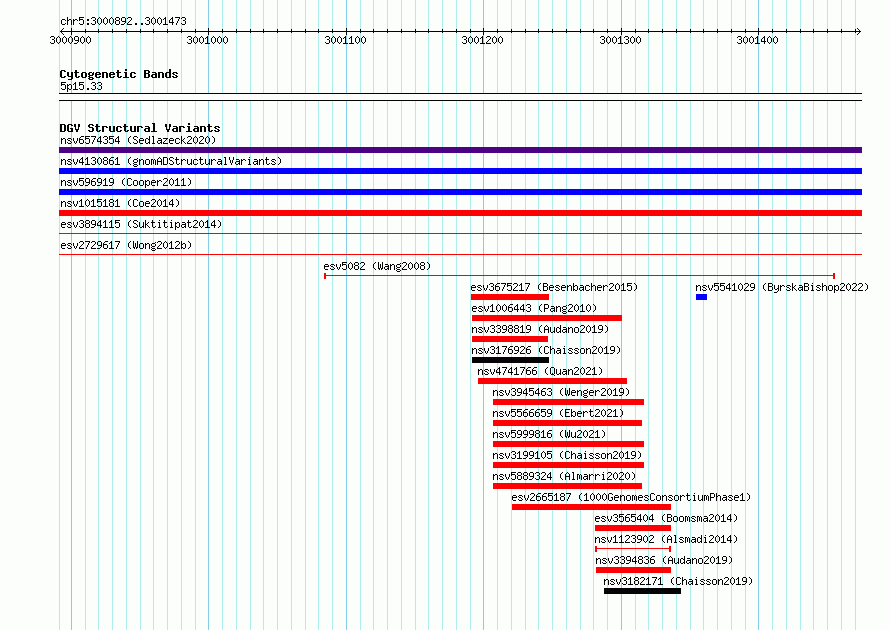Click the red nsv3945463 Wenger2019 bar

coord(568,402)
